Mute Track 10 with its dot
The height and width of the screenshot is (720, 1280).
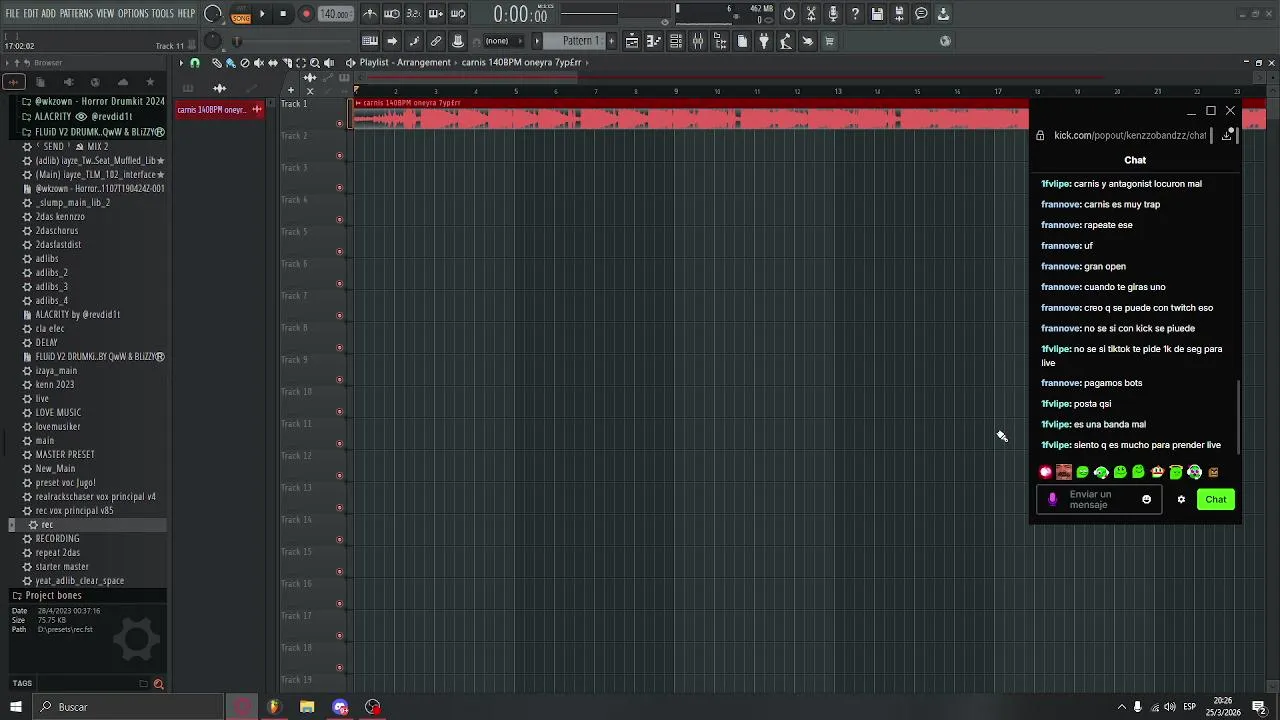pos(339,411)
